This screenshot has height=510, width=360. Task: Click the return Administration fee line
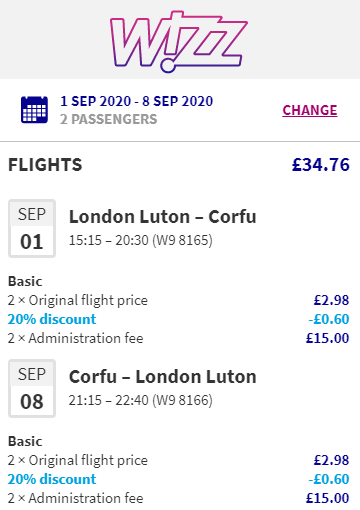click(x=179, y=498)
